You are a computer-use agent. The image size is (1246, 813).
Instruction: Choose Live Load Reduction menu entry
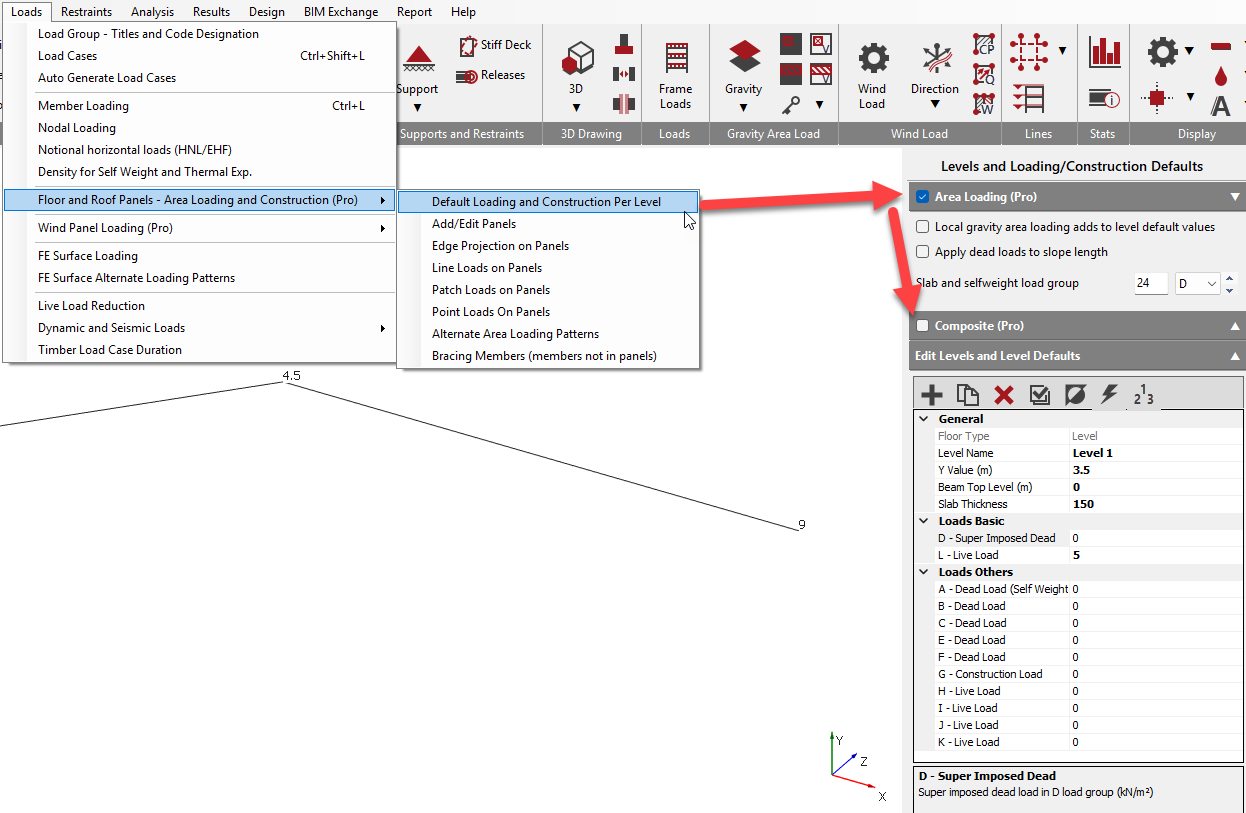(200, 306)
